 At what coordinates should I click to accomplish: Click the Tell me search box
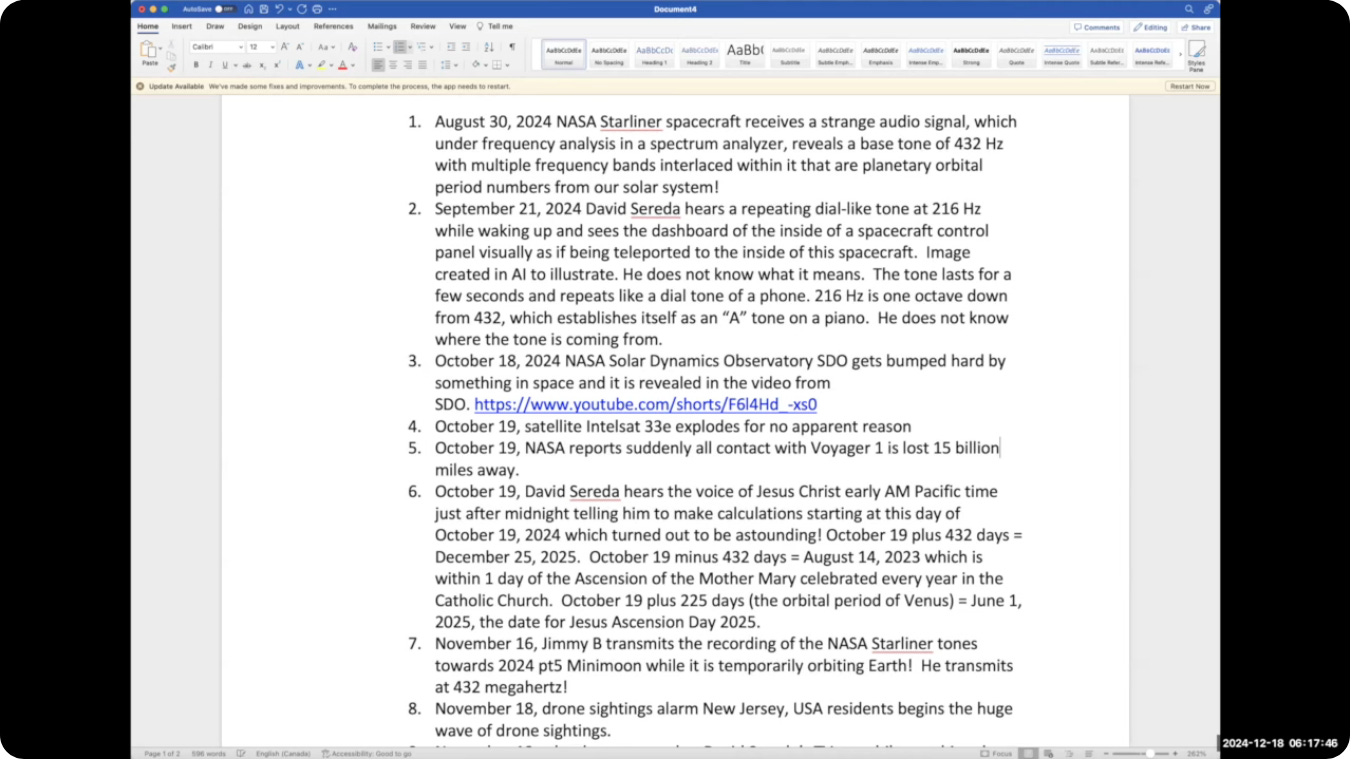click(495, 26)
